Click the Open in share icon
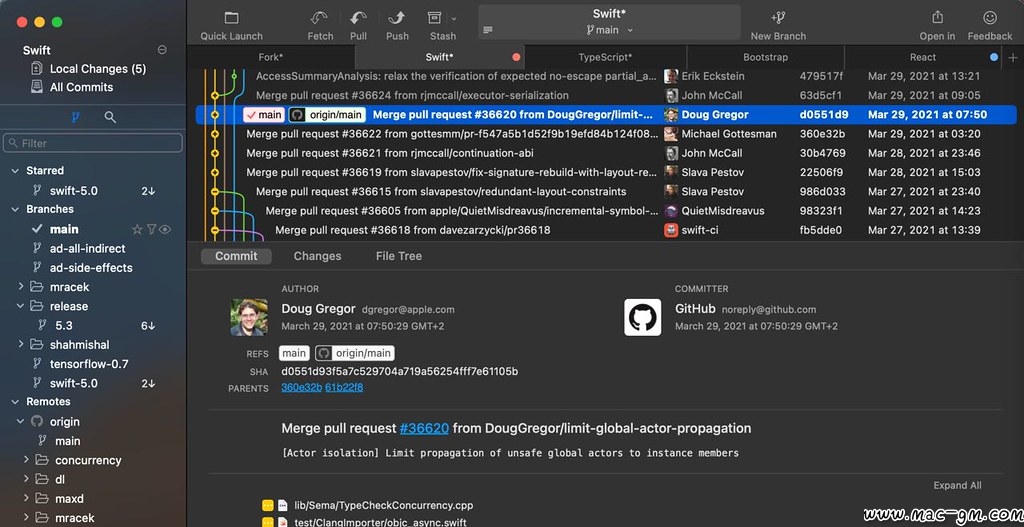The height and width of the screenshot is (527, 1024). point(937,18)
